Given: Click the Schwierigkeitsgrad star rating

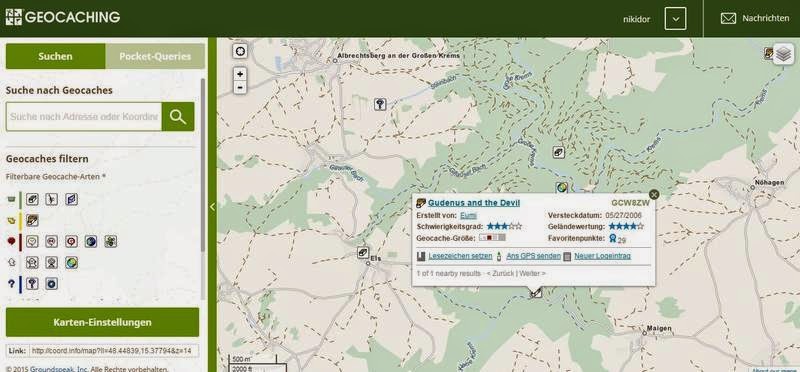Looking at the screenshot, I should 504,226.
